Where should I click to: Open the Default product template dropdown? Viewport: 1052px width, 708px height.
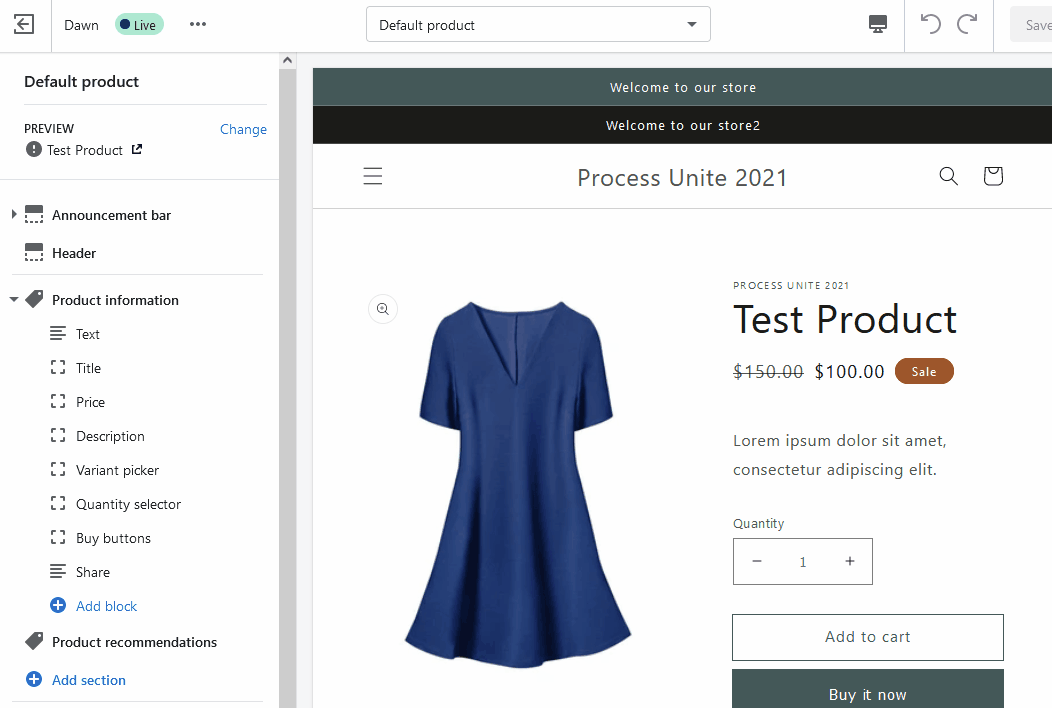click(538, 25)
